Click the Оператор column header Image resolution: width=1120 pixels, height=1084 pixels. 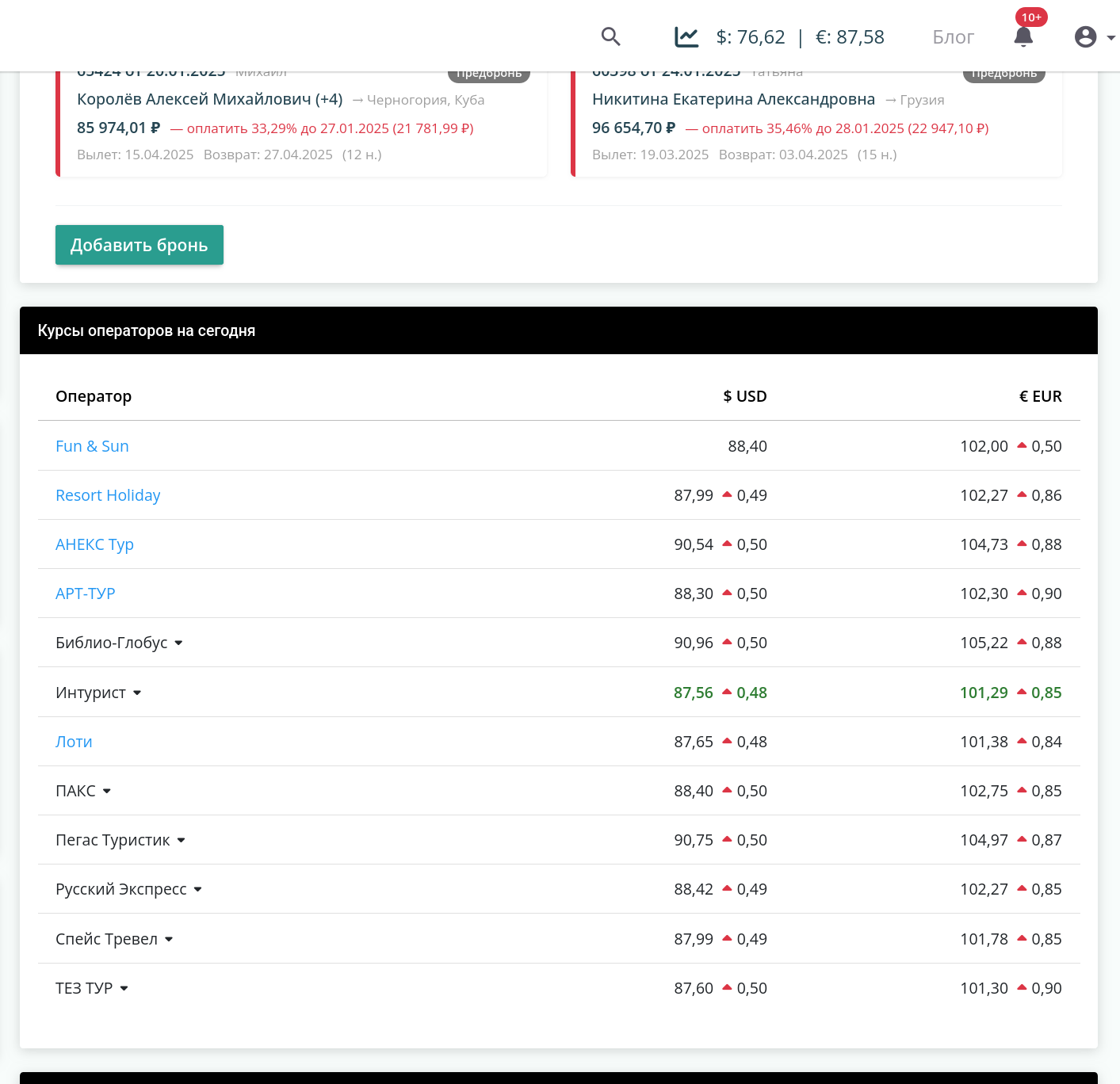pos(94,396)
